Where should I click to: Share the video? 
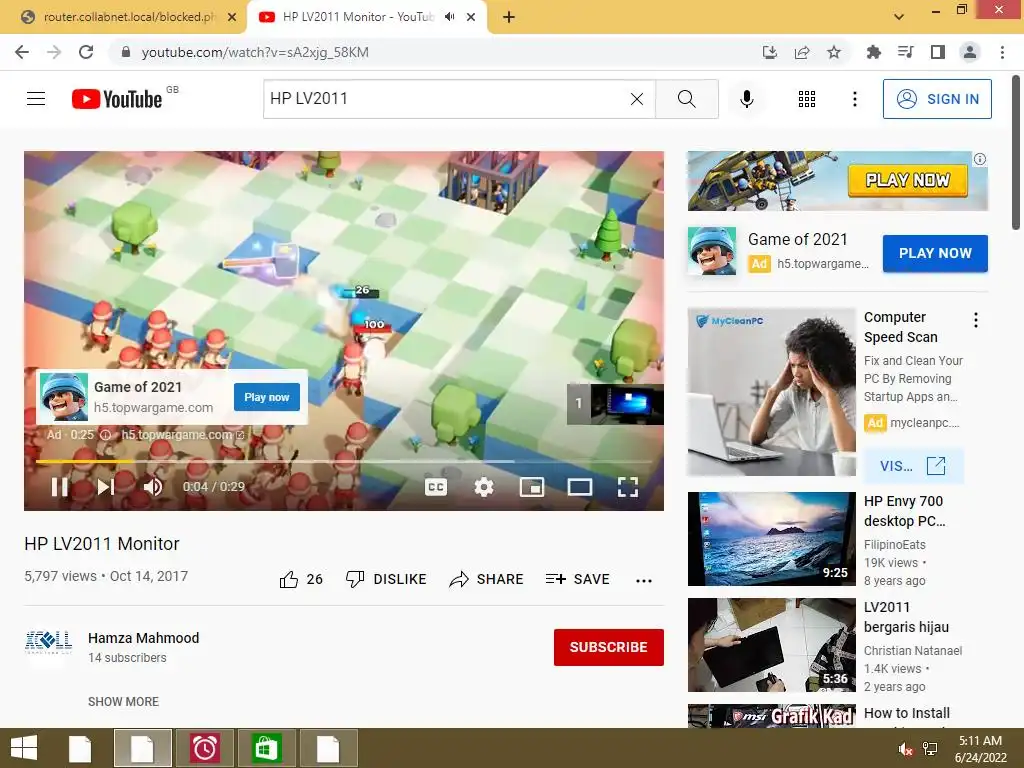pos(487,579)
